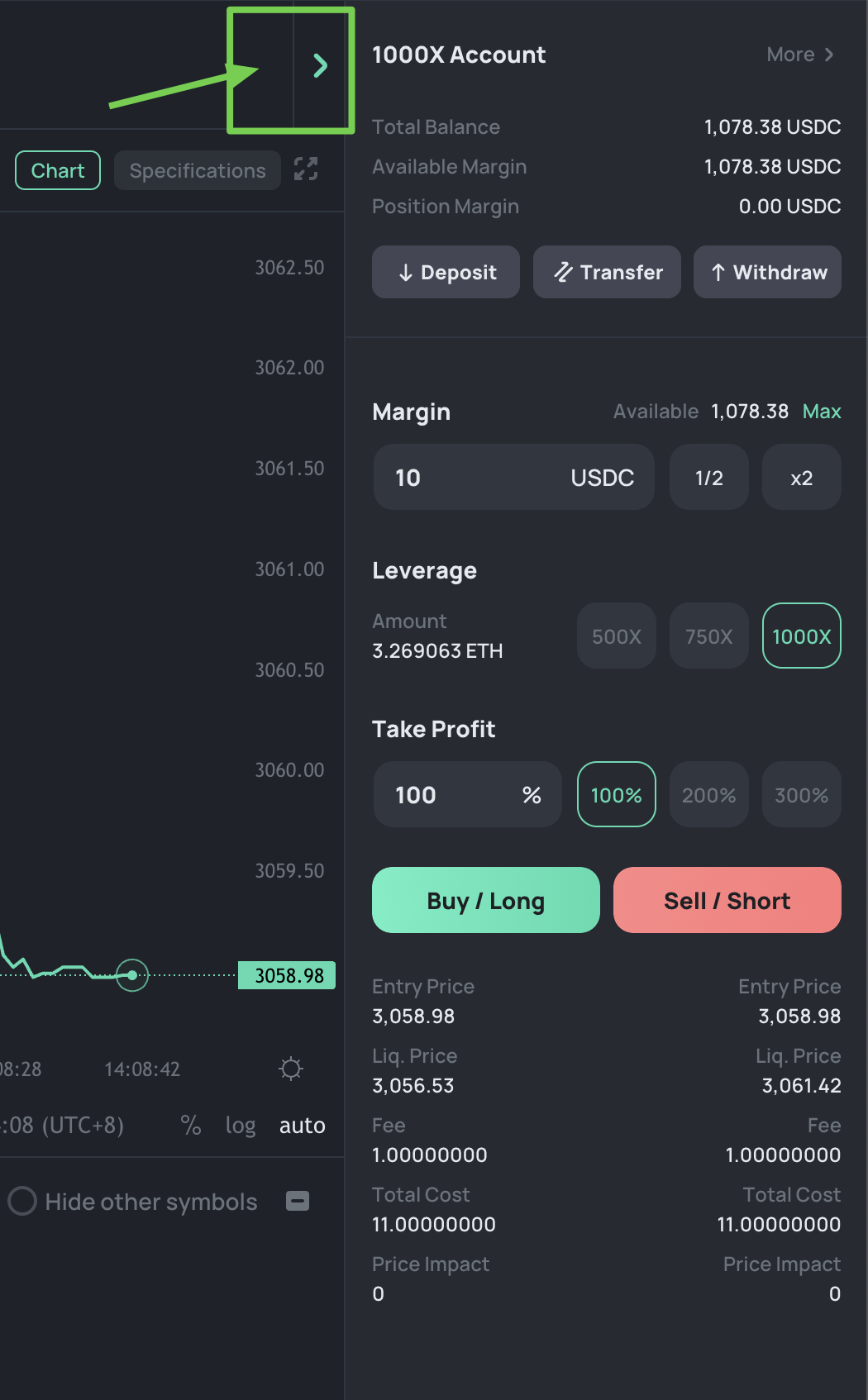Click the fullscreen chart icon
This screenshot has width=868, height=1400.
(306, 169)
